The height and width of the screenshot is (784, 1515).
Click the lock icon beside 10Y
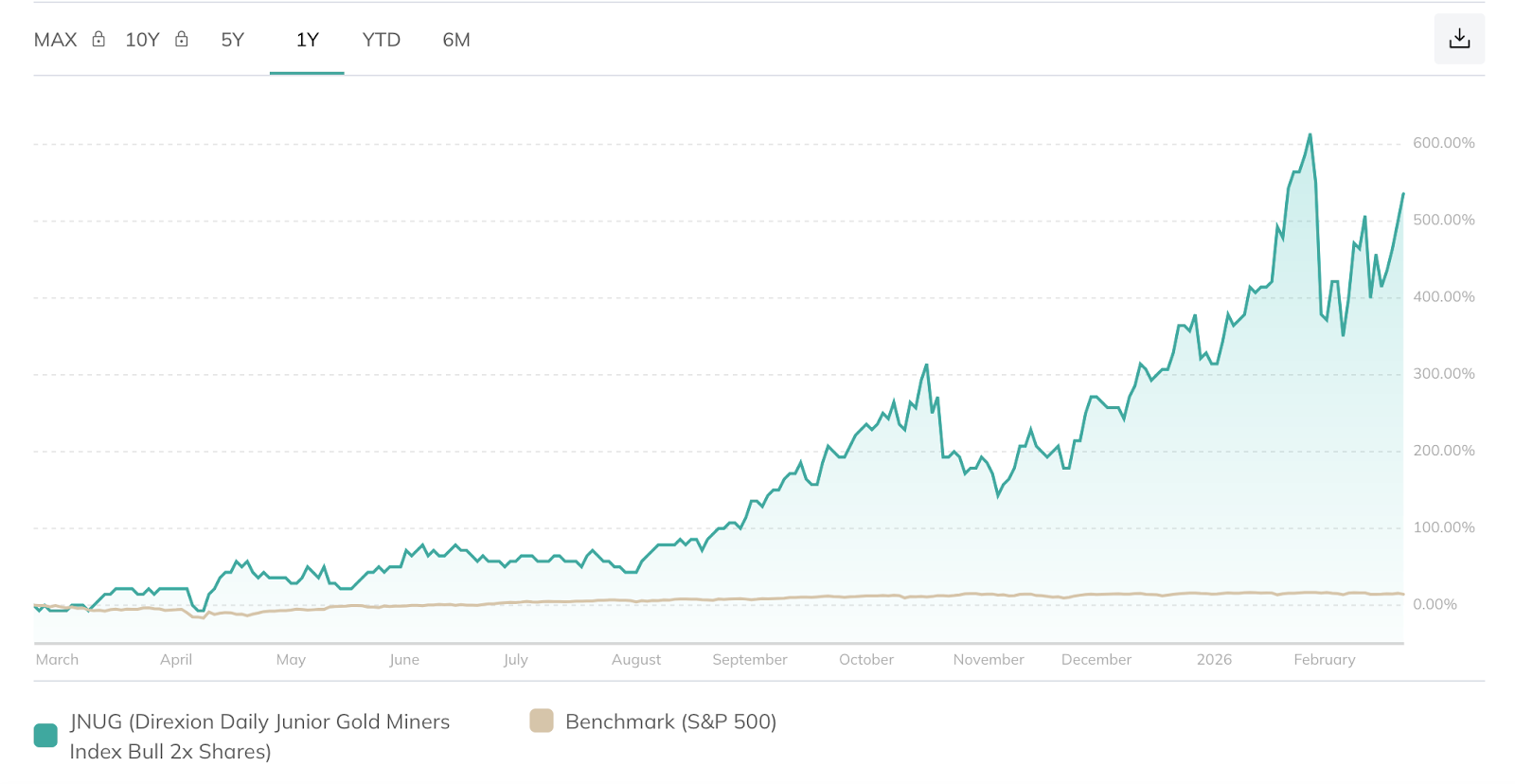[182, 39]
